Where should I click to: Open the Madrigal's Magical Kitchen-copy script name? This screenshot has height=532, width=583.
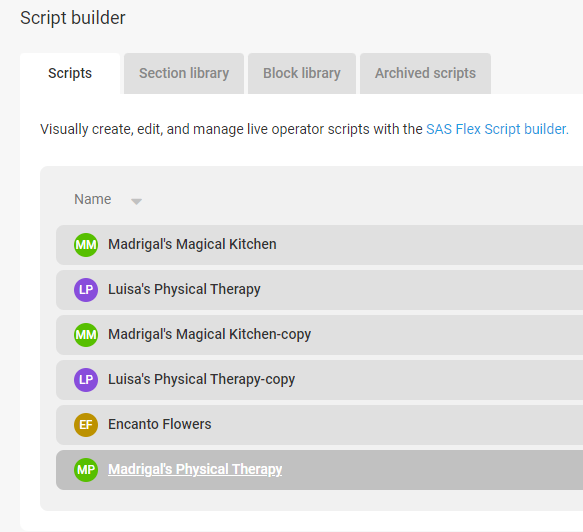click(209, 334)
